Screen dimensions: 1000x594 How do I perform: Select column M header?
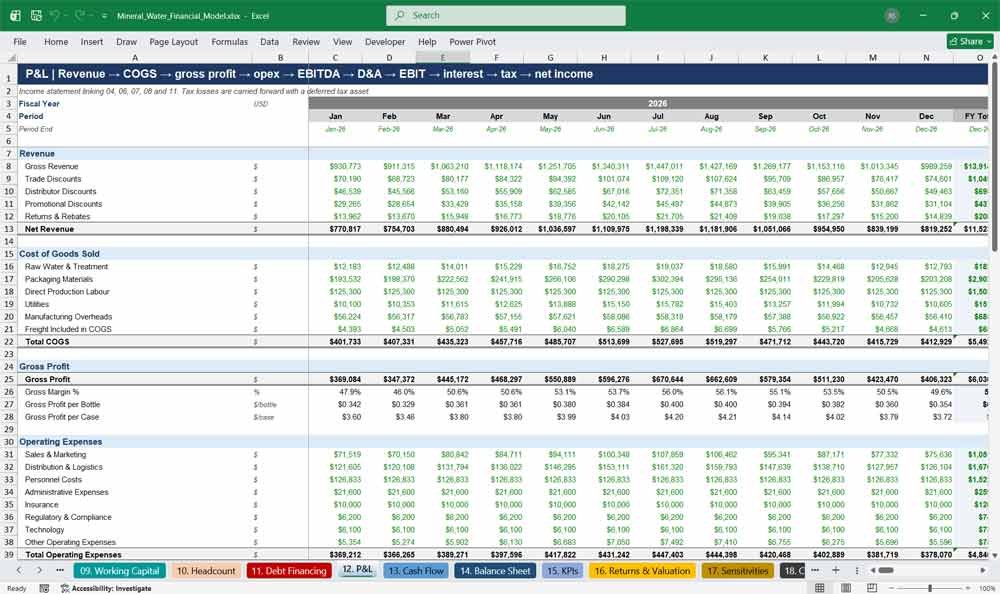(872, 57)
